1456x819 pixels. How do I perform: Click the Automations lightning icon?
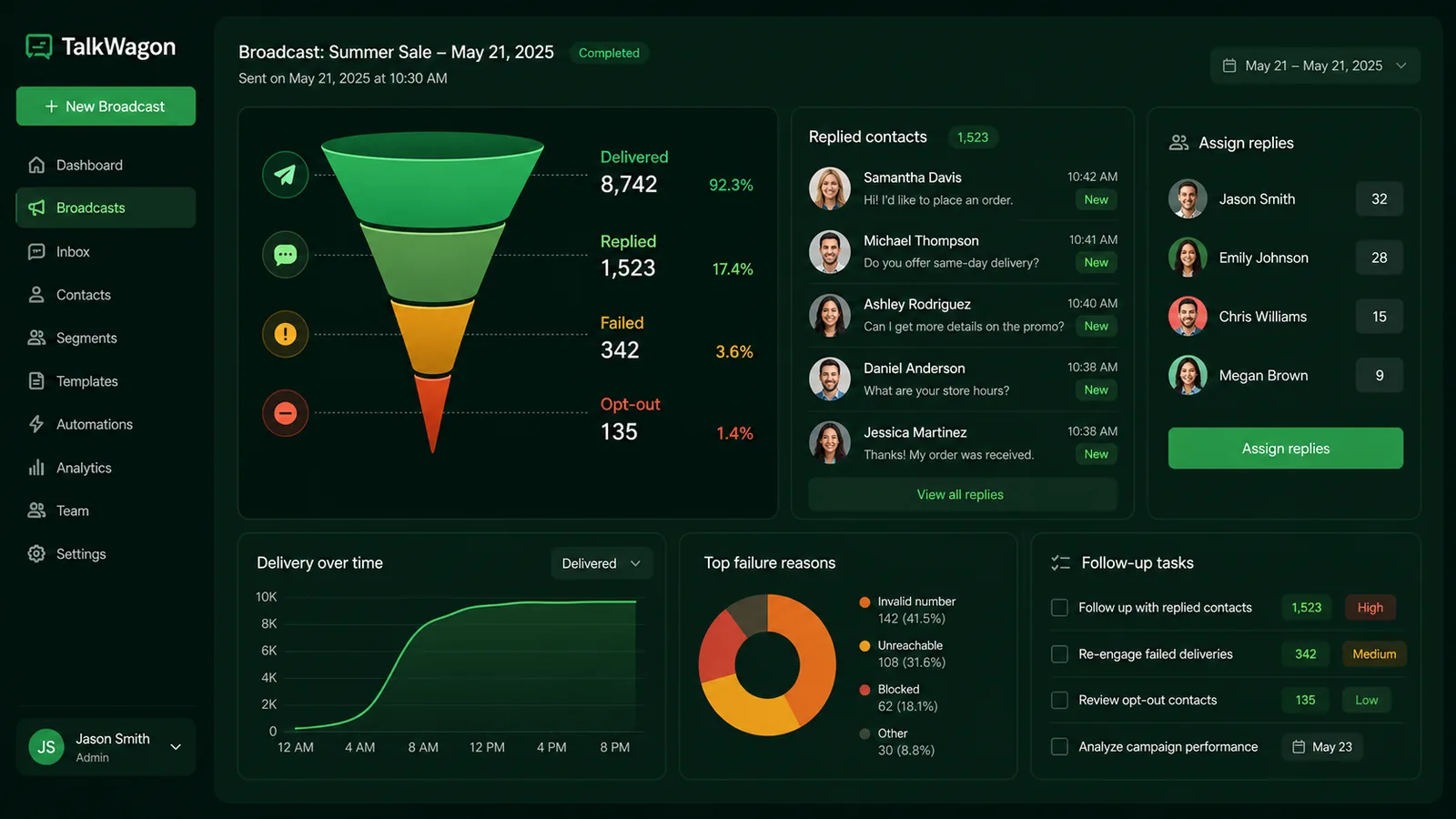tap(36, 424)
